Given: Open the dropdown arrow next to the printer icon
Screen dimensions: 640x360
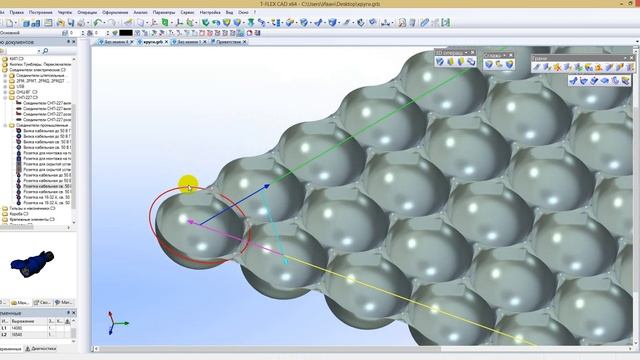Looking at the screenshot, I should click(88, 23).
